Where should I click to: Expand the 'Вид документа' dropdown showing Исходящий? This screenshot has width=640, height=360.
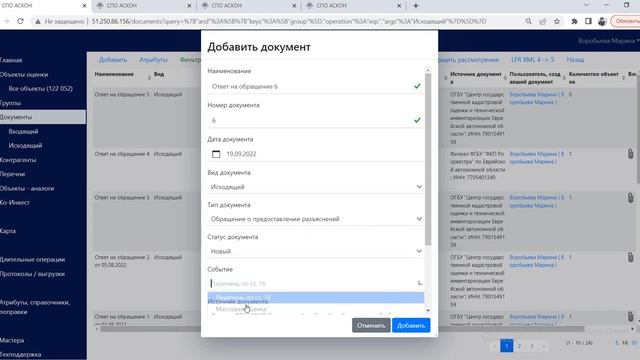tap(316, 187)
